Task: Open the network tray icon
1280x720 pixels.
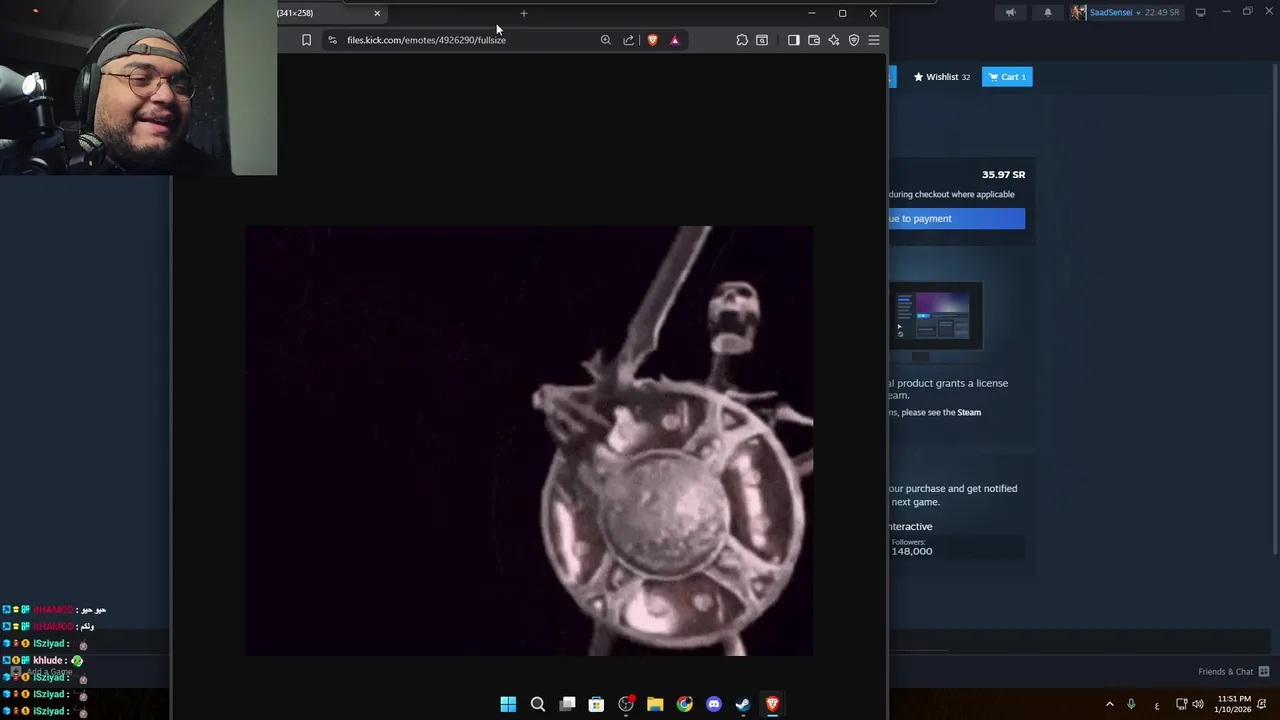Action: [1181, 704]
